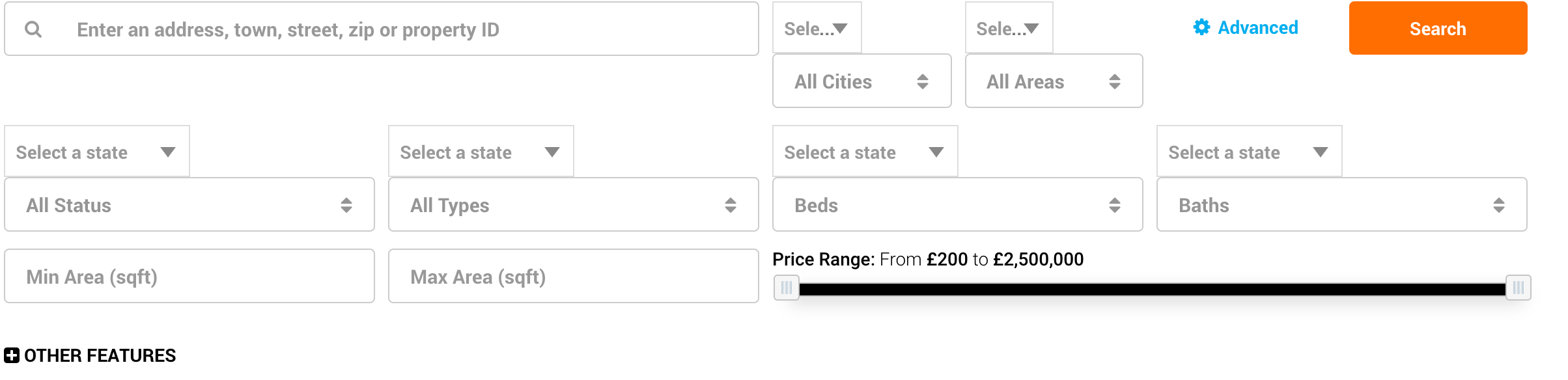Expand the Select a state box above All Status
The width and height of the screenshot is (1568, 380).
pos(96,152)
